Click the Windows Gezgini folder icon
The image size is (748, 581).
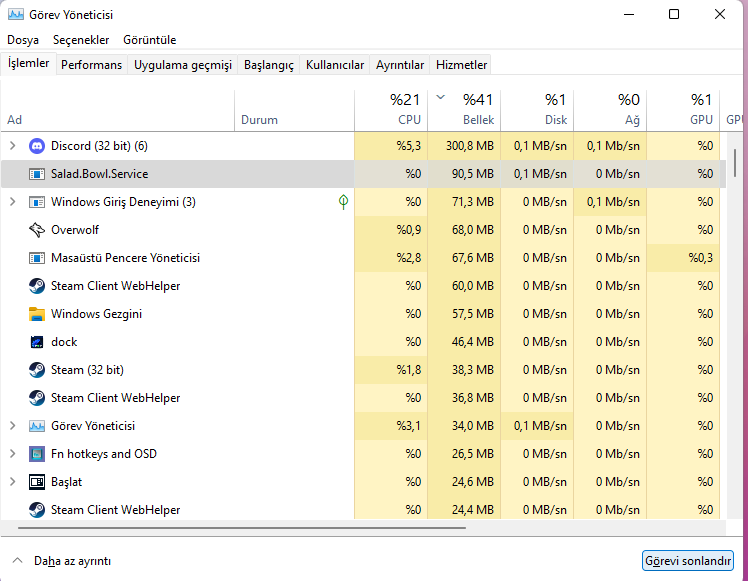pos(38,314)
